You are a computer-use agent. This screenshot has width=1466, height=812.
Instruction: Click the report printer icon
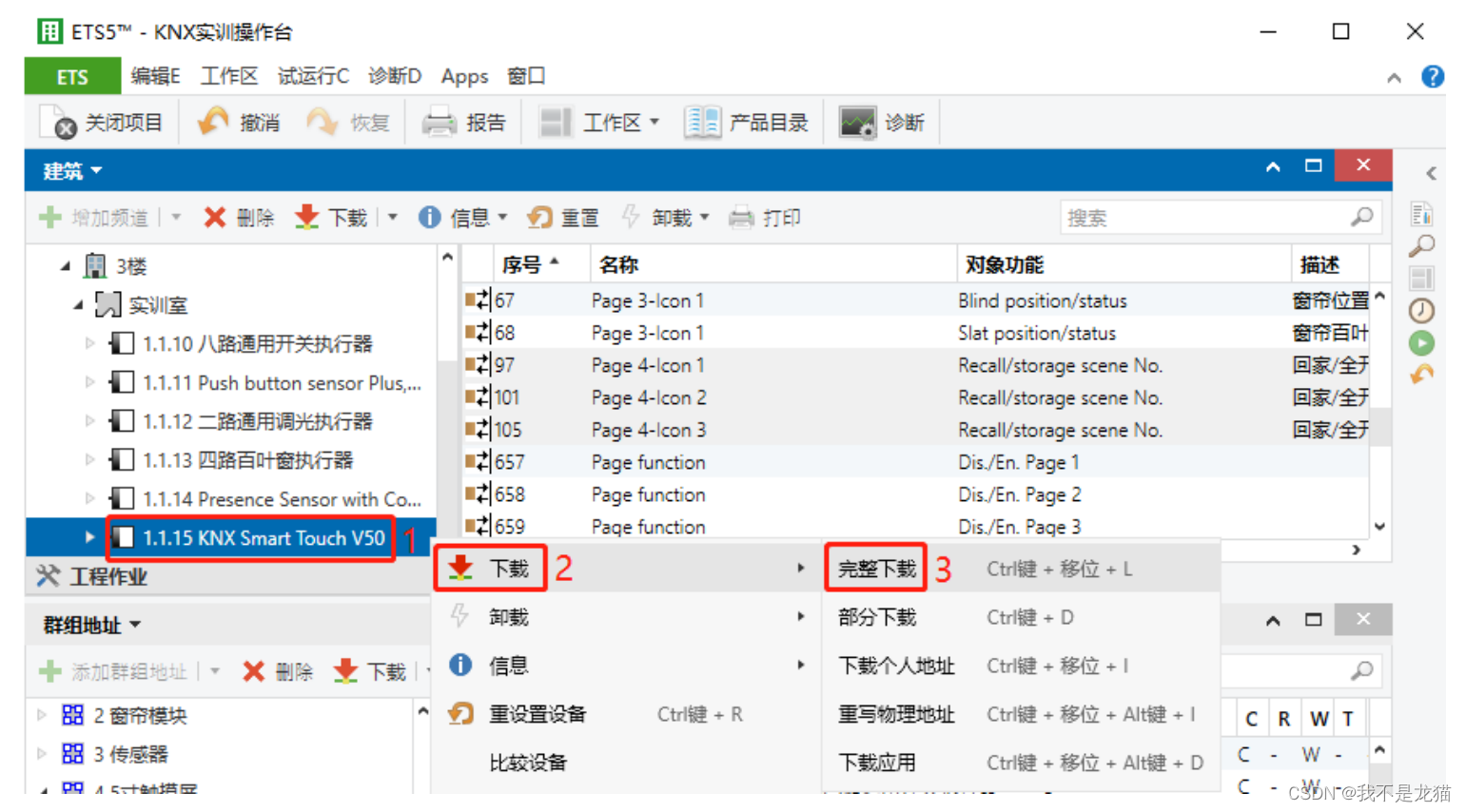(440, 123)
